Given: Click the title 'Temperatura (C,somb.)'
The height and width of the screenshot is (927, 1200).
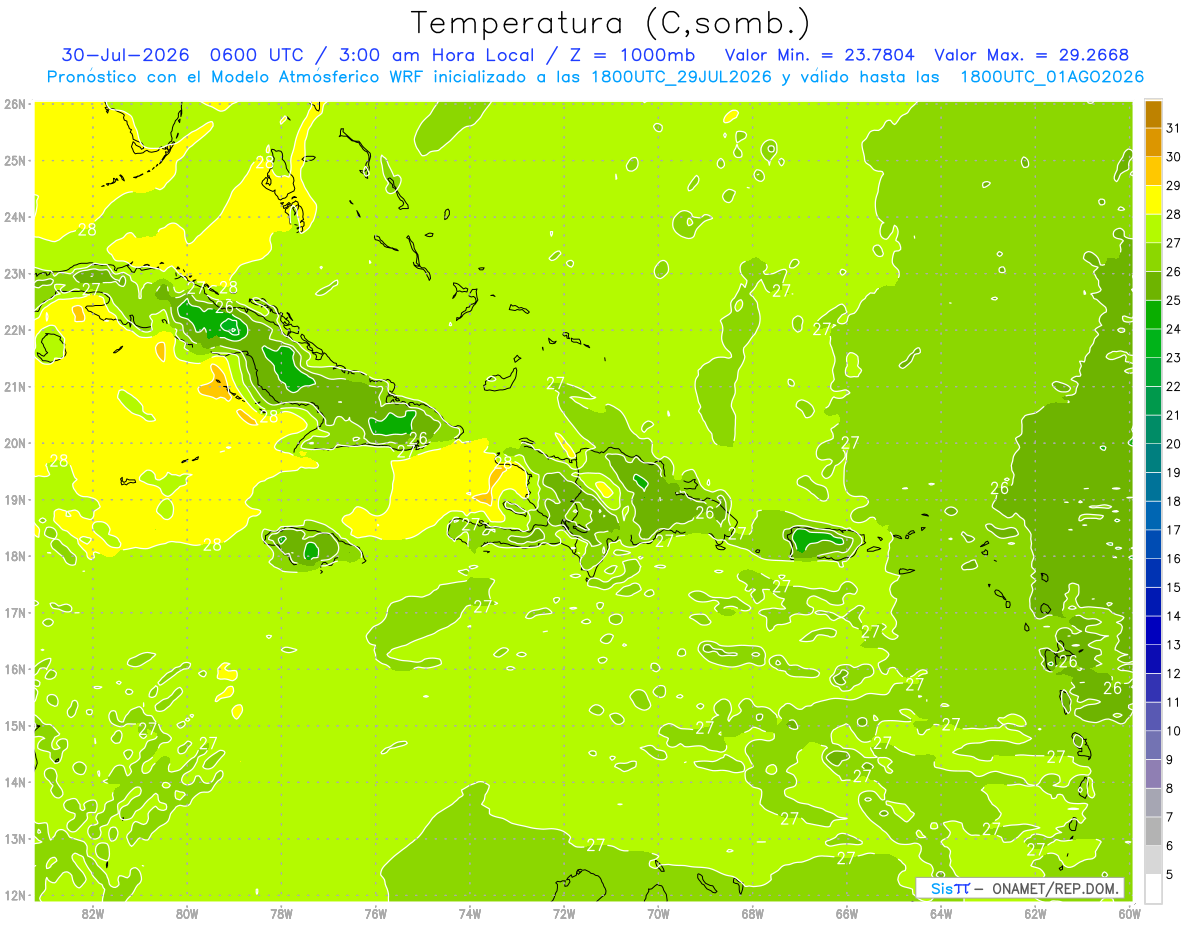Looking at the screenshot, I should 611,23.
